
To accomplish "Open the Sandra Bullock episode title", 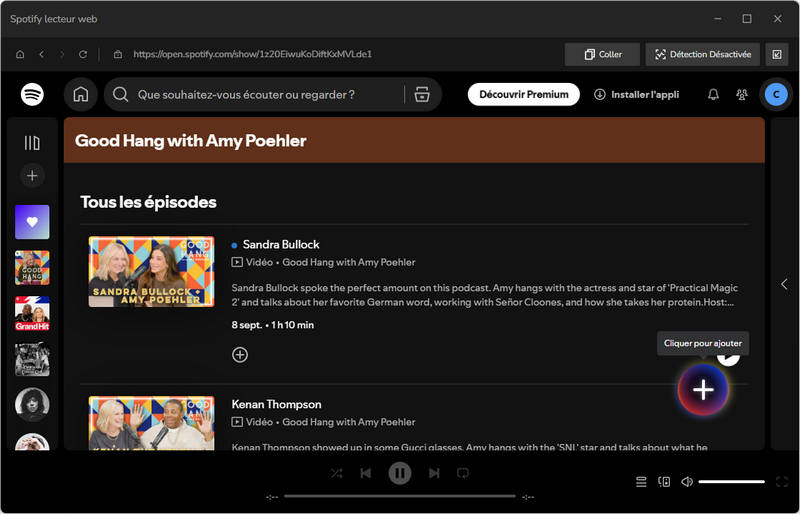I will coord(281,244).
